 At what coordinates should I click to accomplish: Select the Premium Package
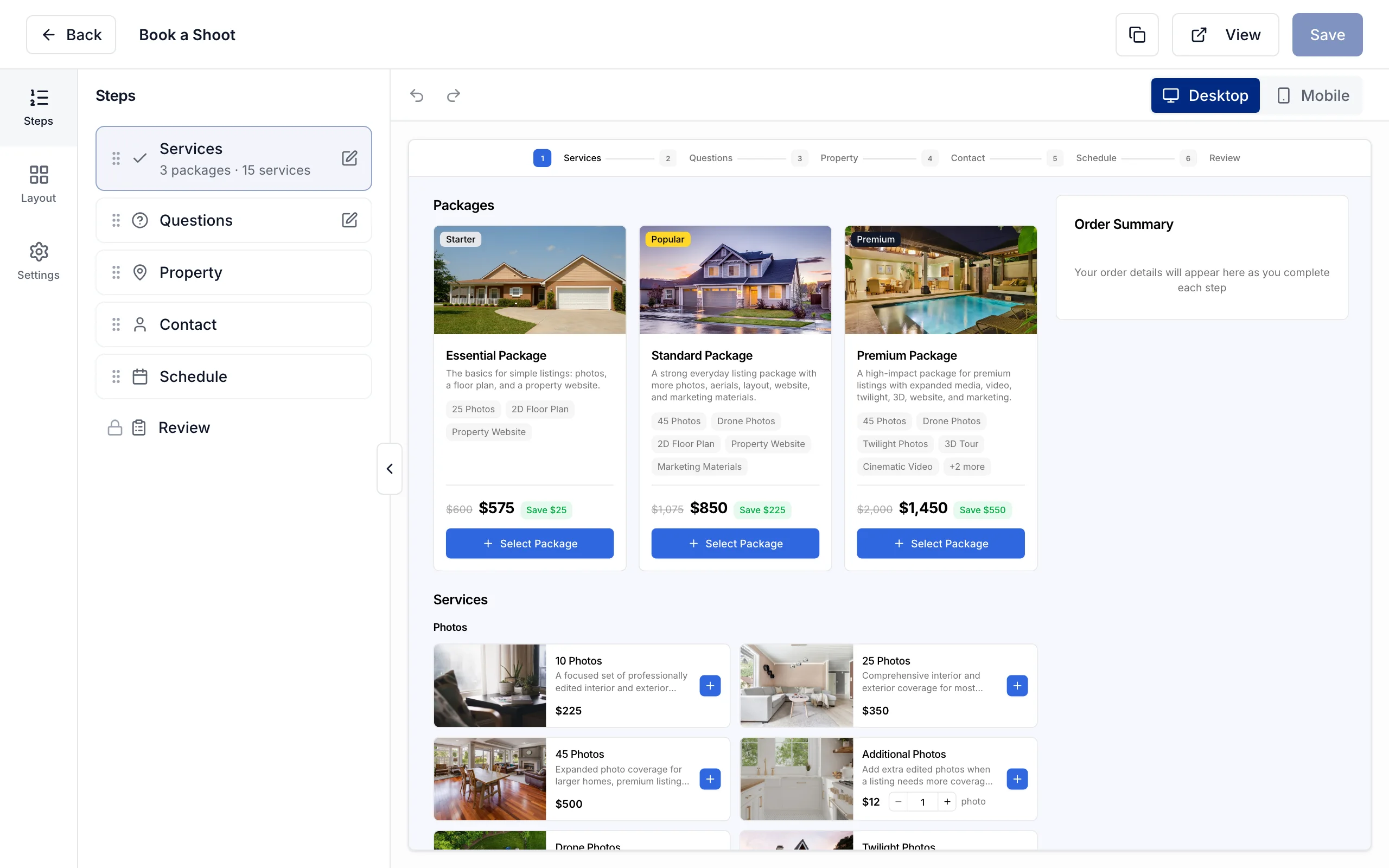941,543
